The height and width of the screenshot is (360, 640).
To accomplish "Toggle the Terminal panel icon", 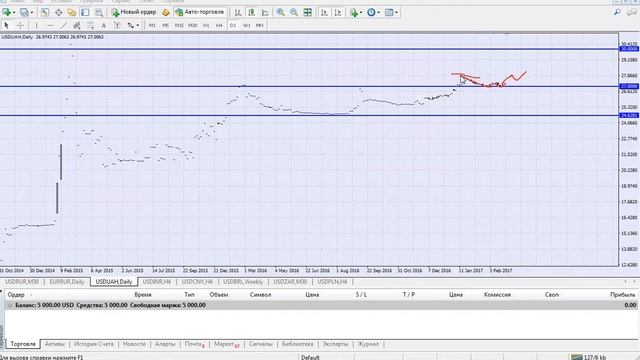I will click(85, 13).
